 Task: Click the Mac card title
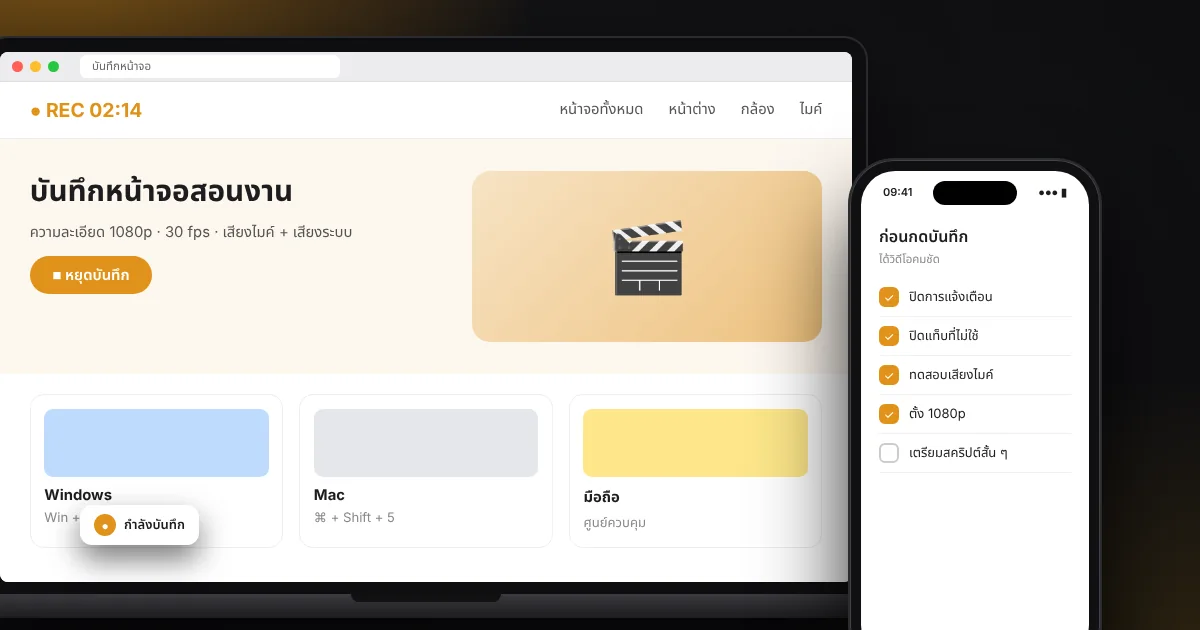[329, 495]
